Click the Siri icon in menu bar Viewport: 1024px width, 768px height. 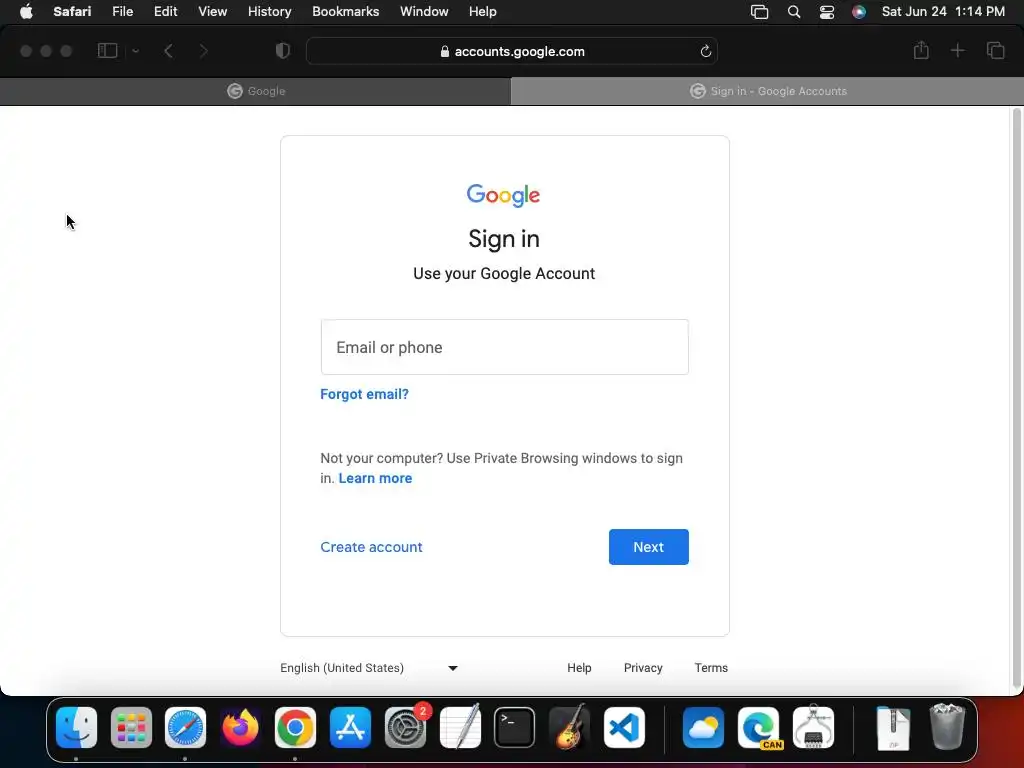[859, 12]
